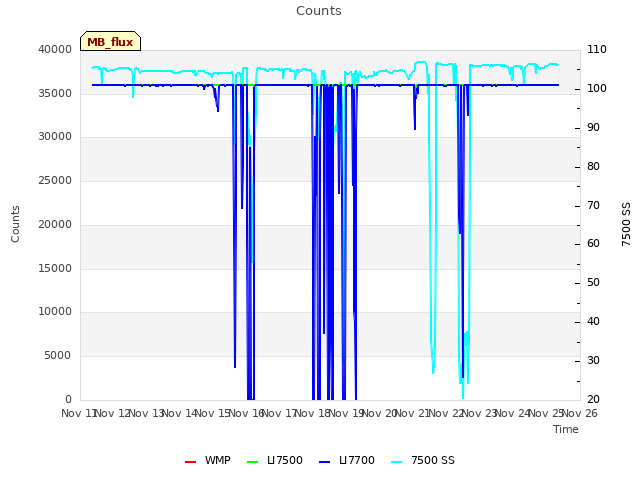Click the Nov 11 date tick label

[x=79, y=413]
